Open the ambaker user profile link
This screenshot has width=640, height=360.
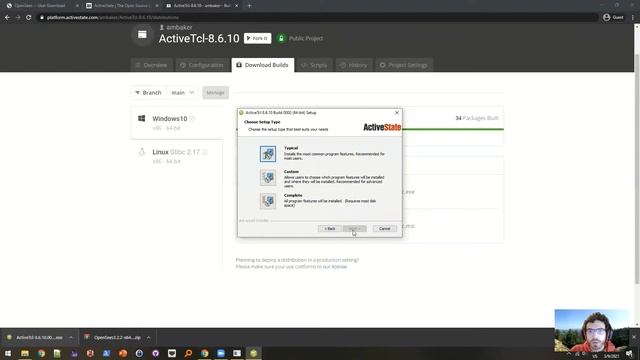click(x=176, y=27)
